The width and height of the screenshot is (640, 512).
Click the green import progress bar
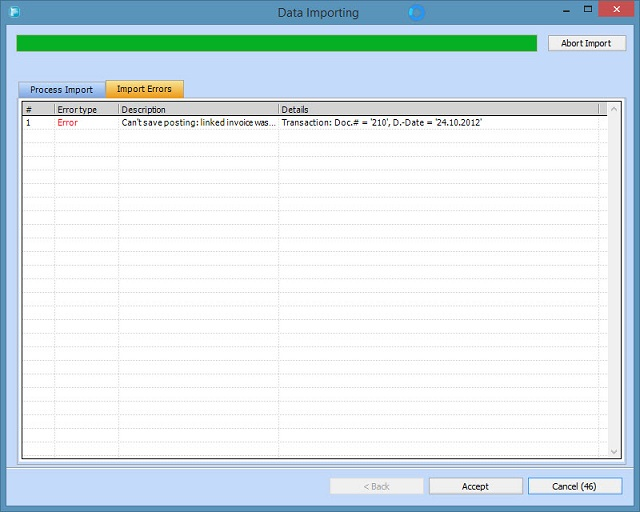[277, 43]
